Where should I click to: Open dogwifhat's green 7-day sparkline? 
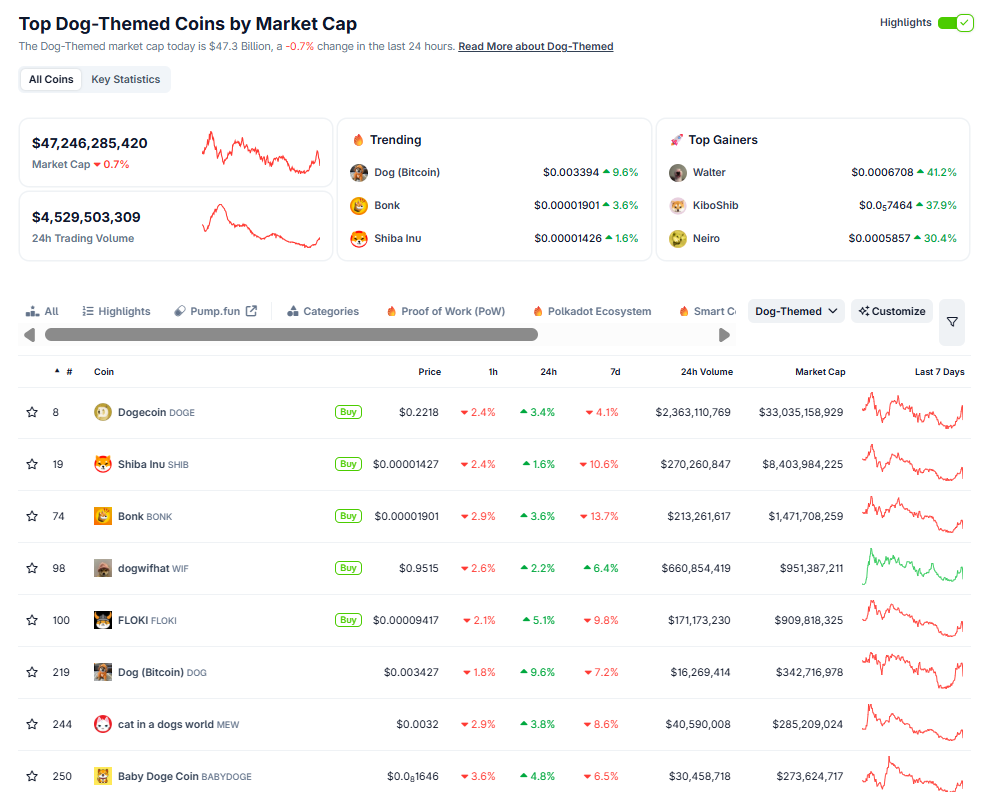[913, 567]
